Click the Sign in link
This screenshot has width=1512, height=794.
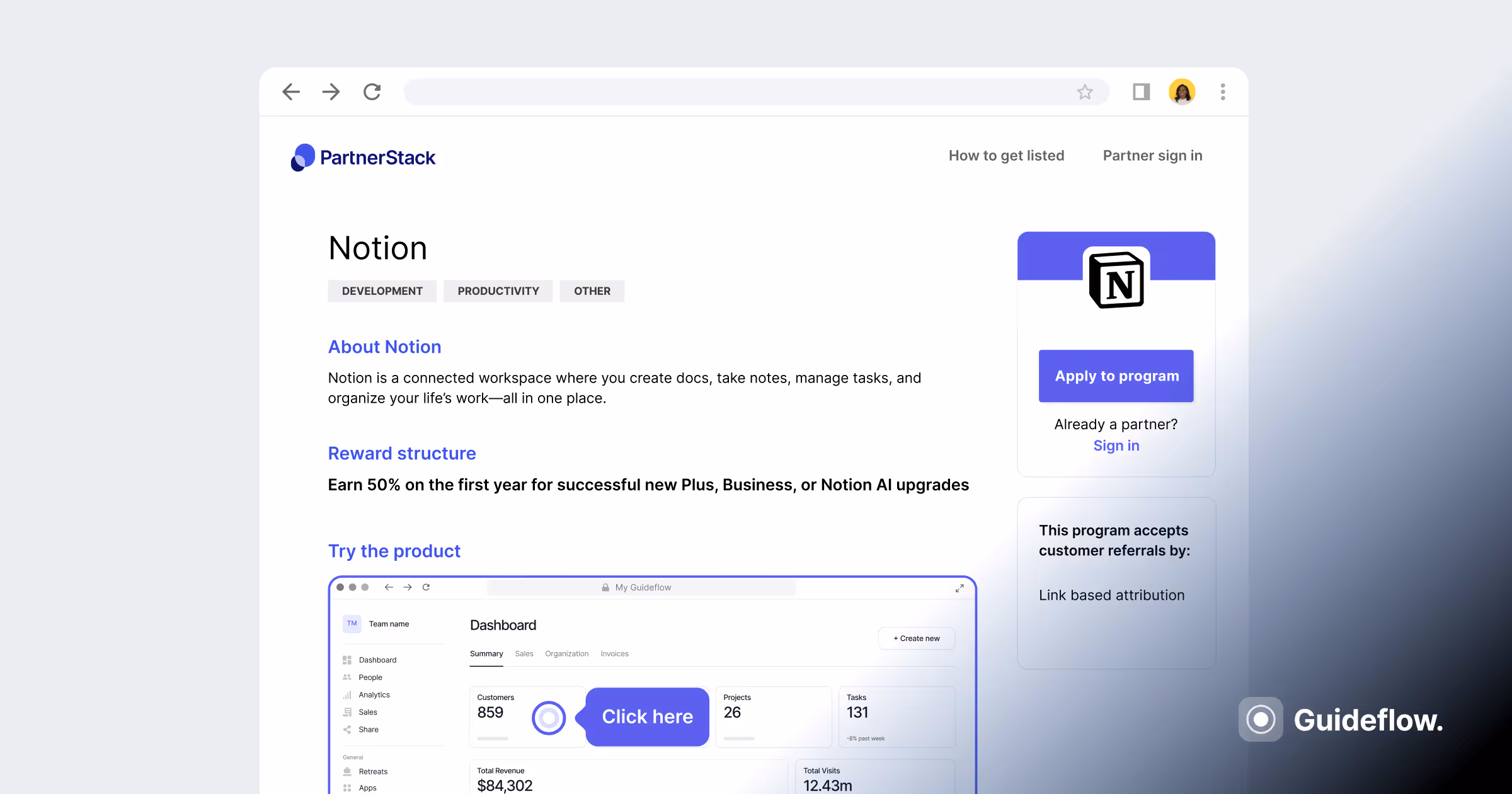1116,446
